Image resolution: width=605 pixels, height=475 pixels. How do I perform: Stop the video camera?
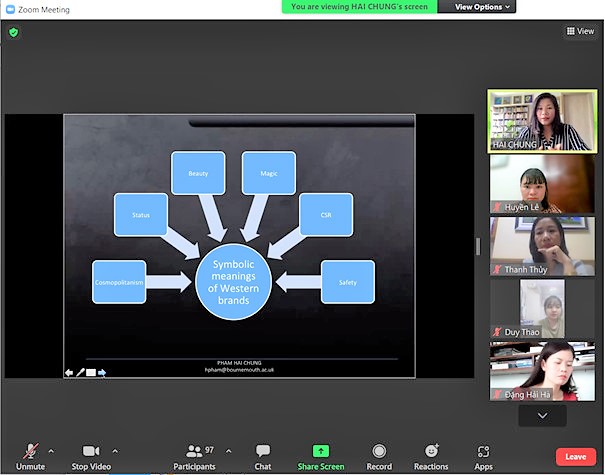[92, 455]
